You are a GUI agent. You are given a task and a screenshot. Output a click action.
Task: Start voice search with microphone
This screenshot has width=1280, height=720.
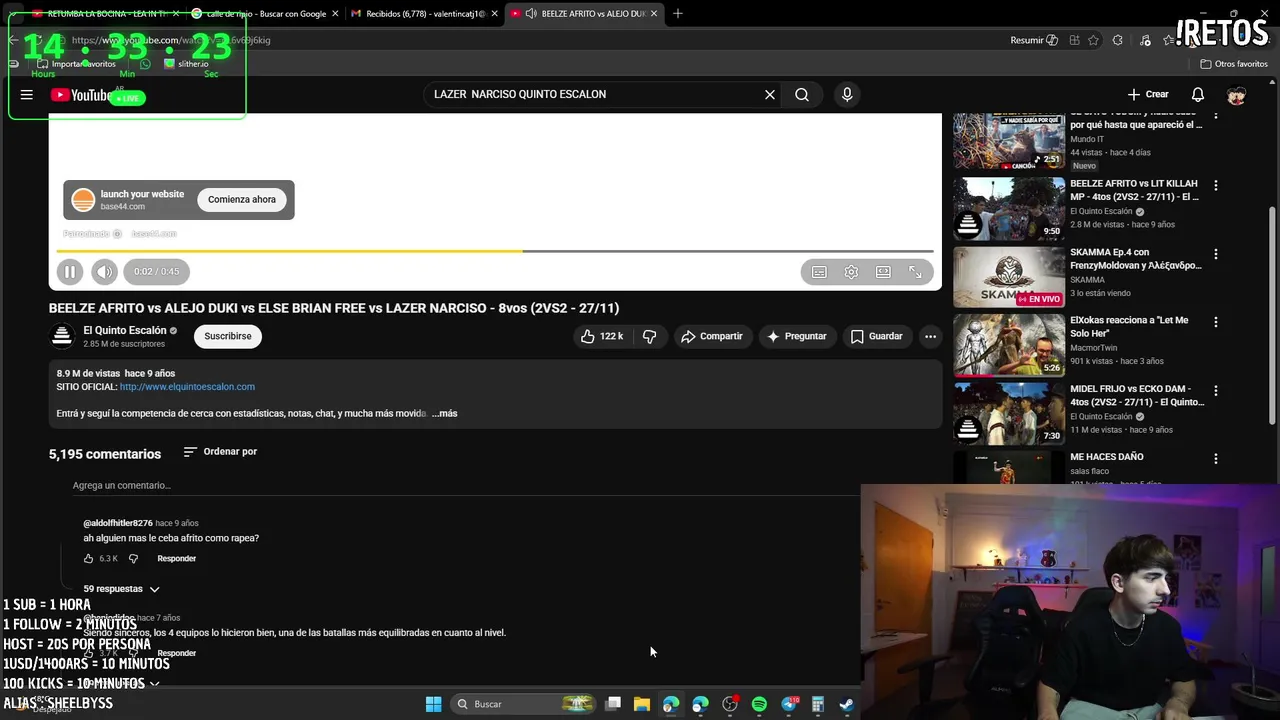pos(847,94)
